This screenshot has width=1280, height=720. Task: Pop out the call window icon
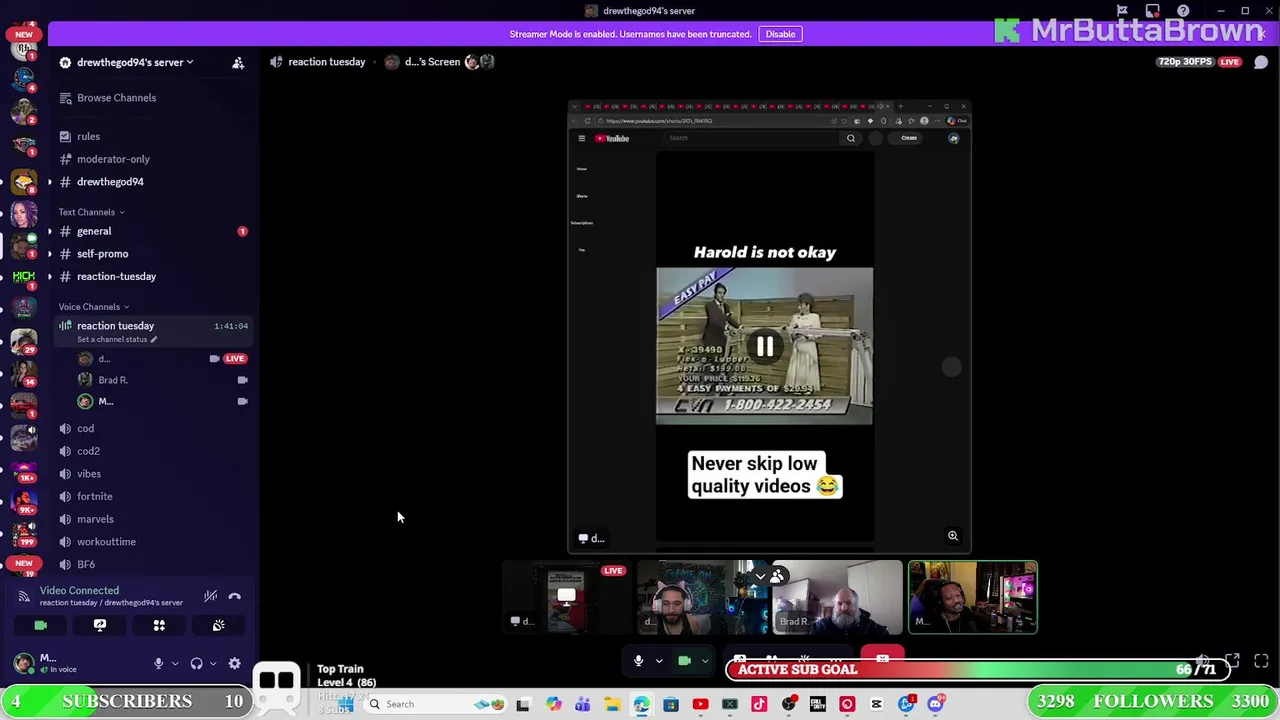click(x=1232, y=660)
